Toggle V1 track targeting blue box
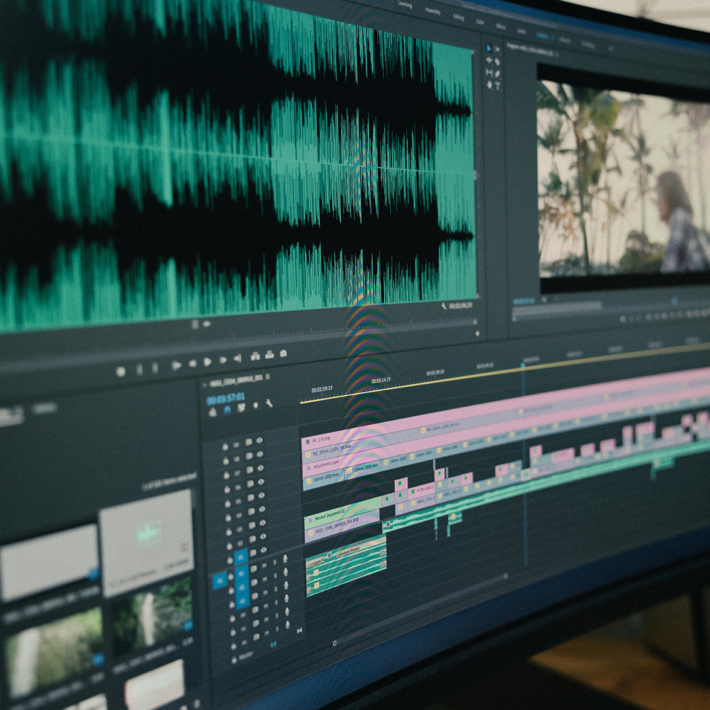The height and width of the screenshot is (710, 710). point(241,557)
